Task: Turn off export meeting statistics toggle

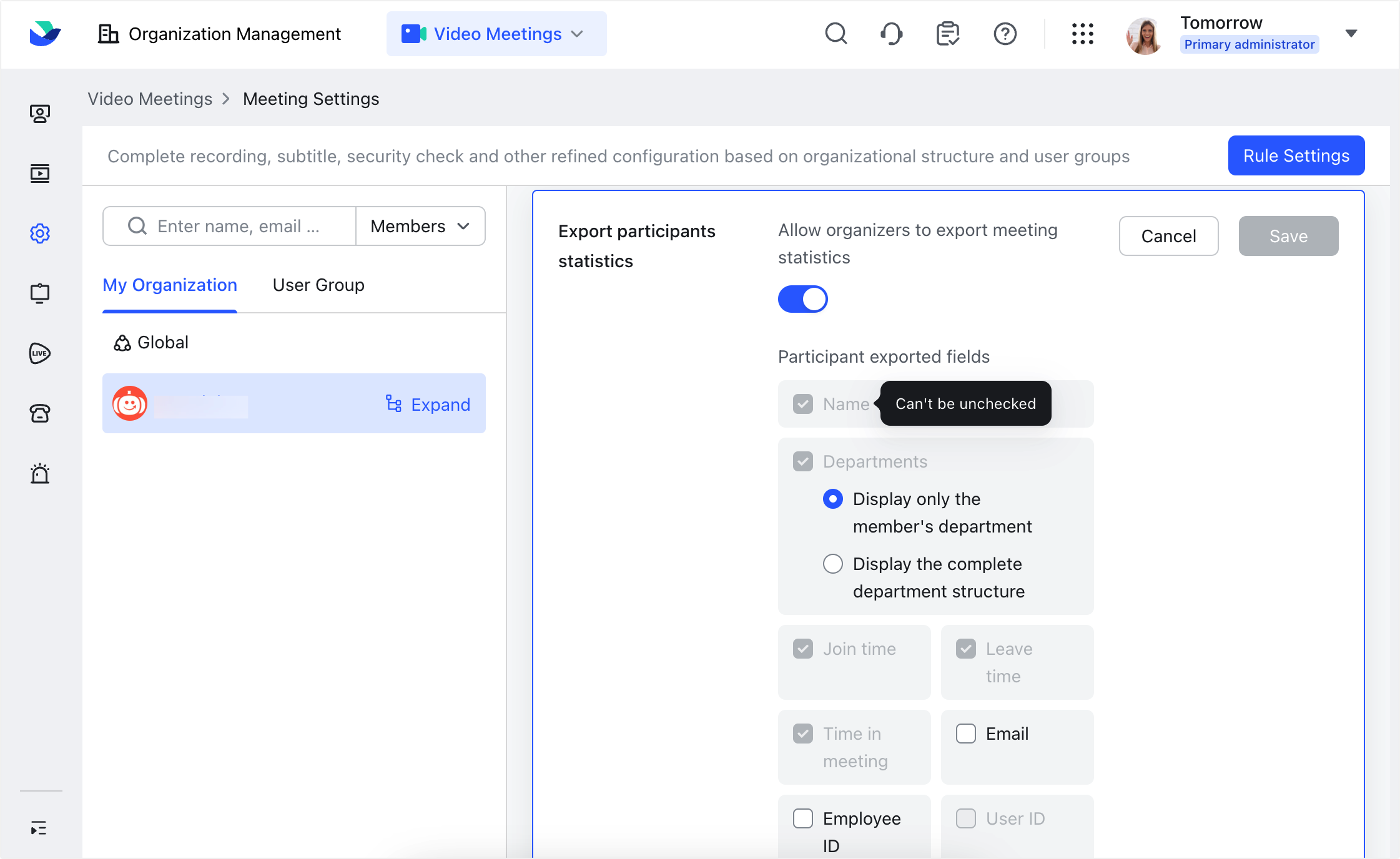Action: 802,299
